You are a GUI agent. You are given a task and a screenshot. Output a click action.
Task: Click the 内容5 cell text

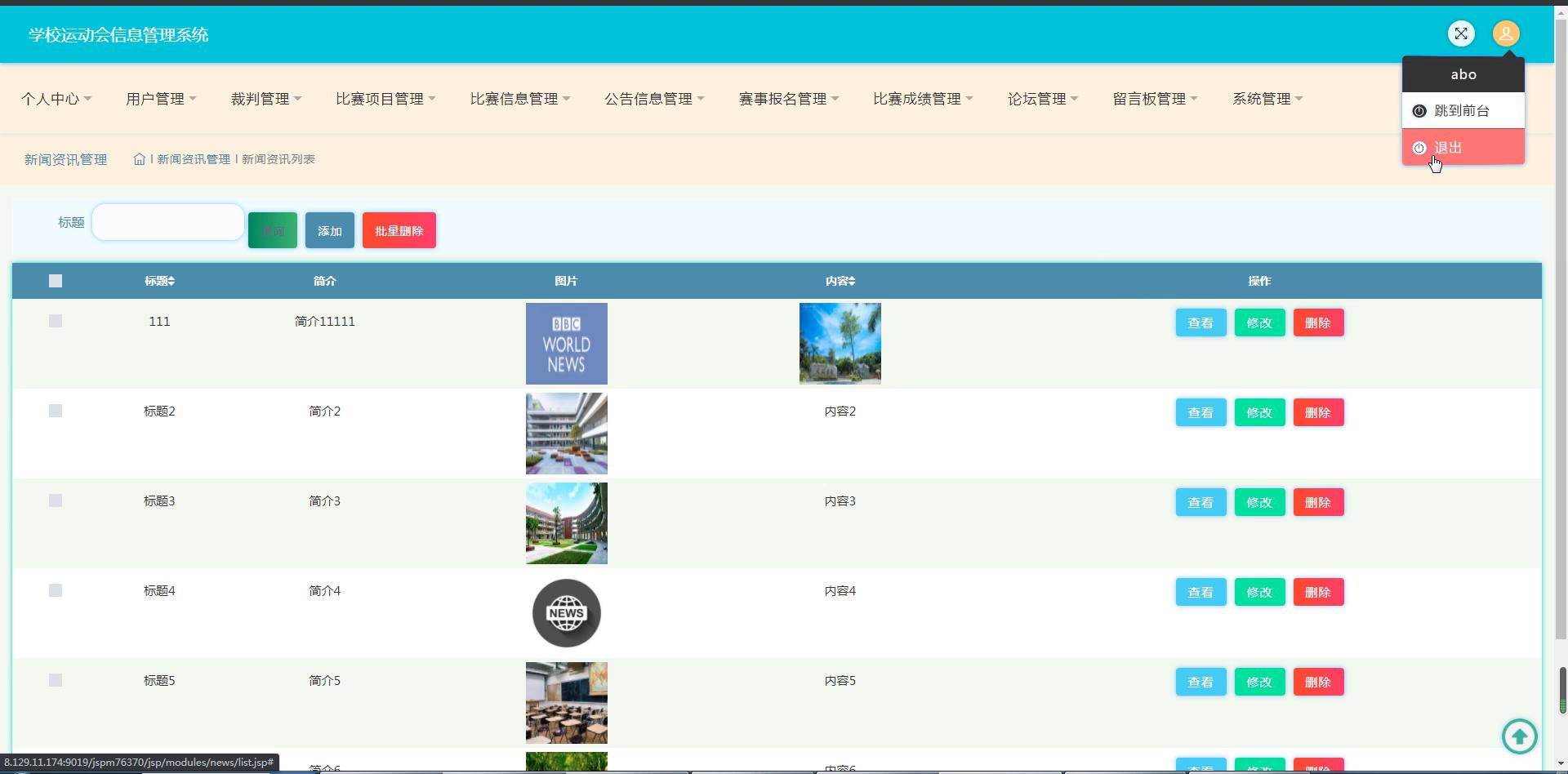click(x=840, y=681)
